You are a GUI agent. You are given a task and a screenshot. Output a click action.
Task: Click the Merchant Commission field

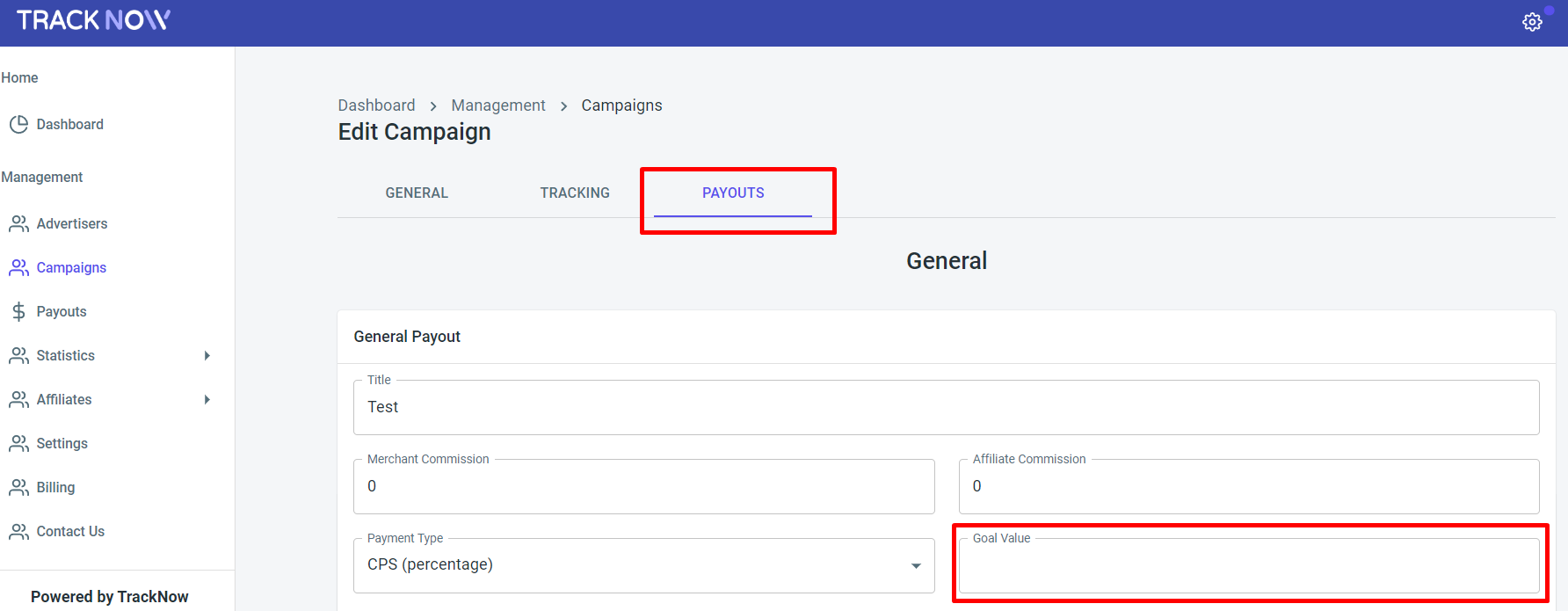coord(643,487)
